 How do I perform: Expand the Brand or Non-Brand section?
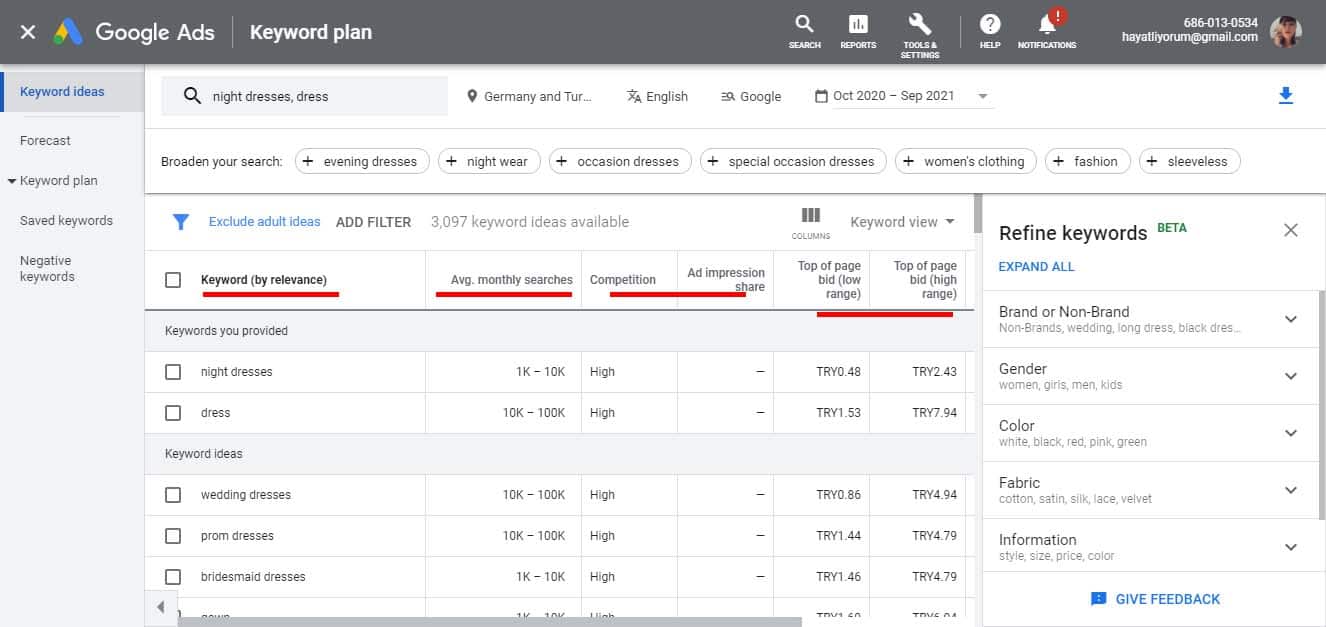pos(1290,319)
